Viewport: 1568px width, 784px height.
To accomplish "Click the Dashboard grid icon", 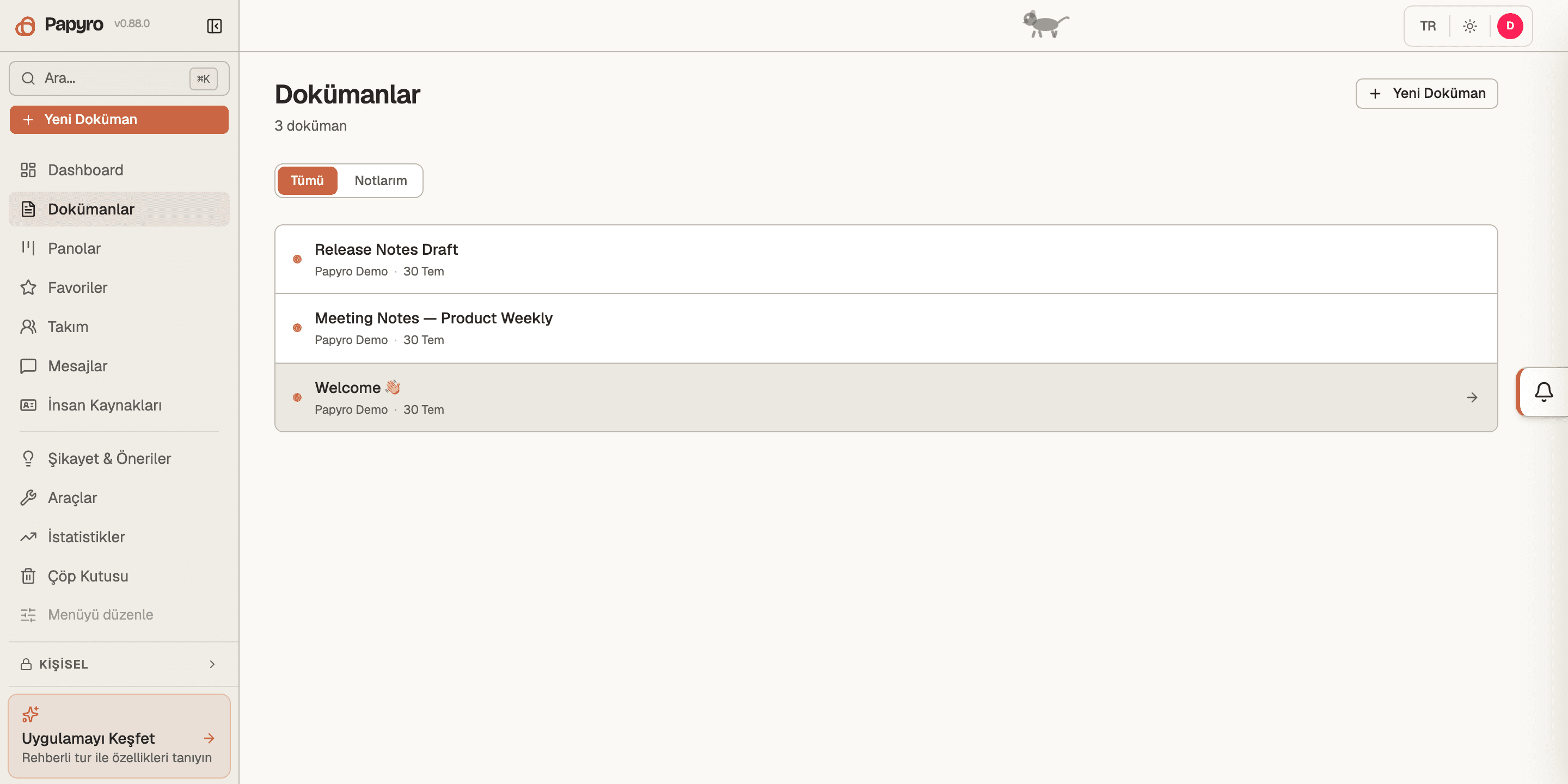I will pyautogui.click(x=28, y=170).
